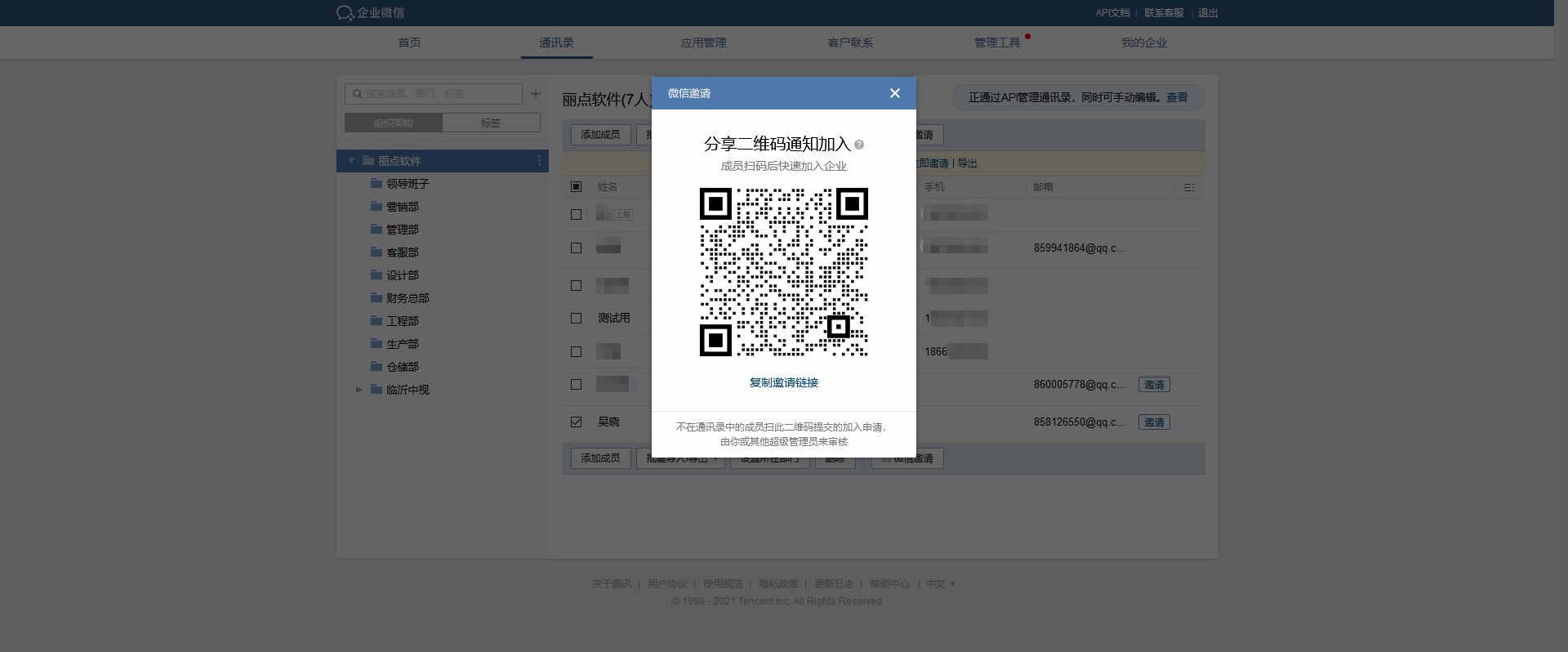Open the more-options dots on 丽点软件 row
This screenshot has width=1568, height=652.
tap(539, 161)
